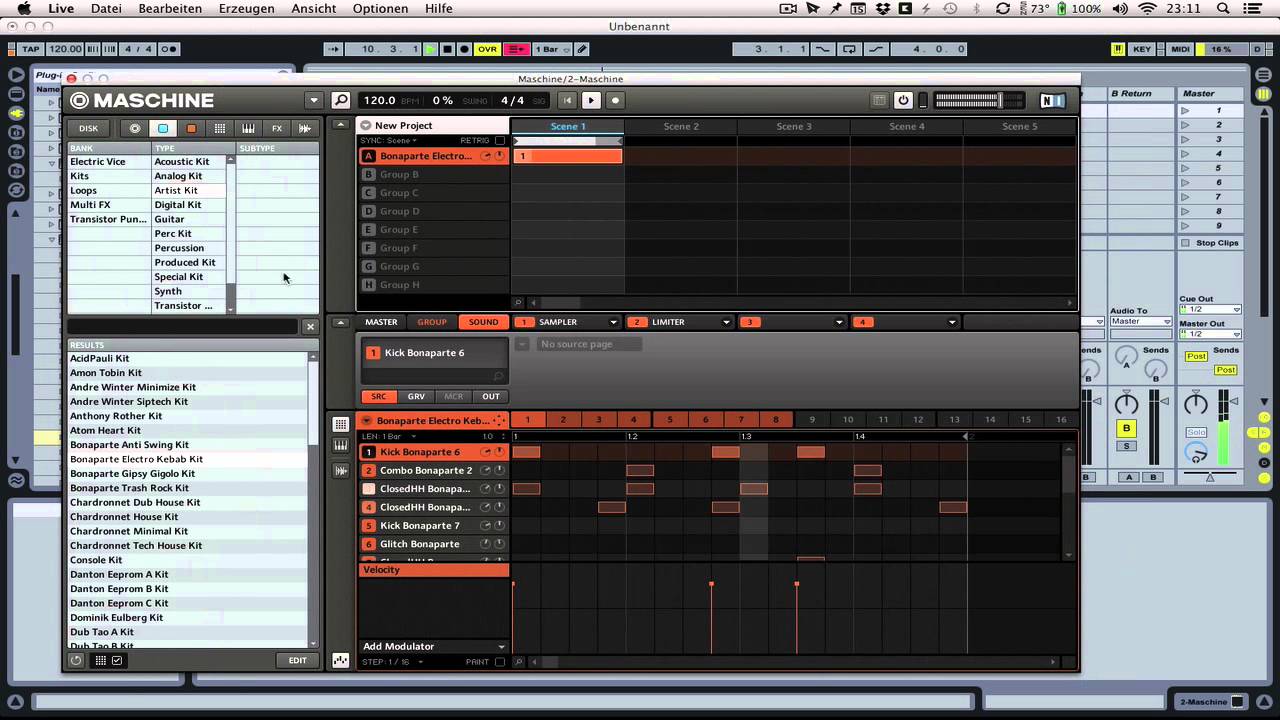The image size is (1280, 720).
Task: Switch to the GROUP tab
Action: (432, 322)
